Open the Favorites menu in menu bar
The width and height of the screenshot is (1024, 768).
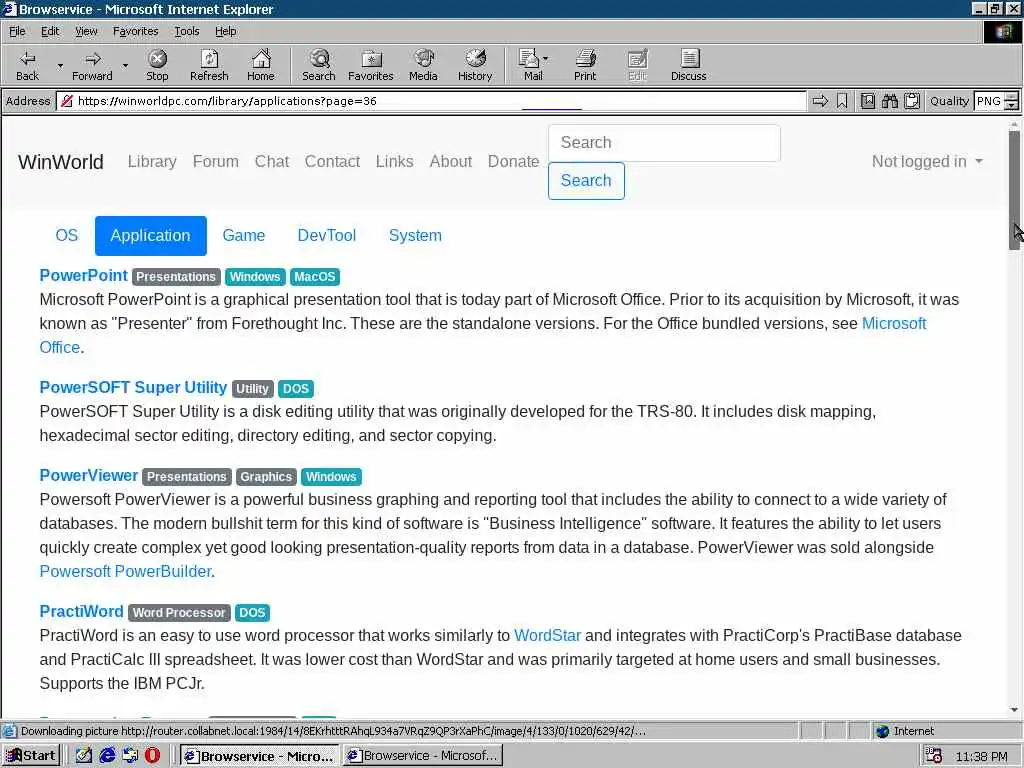[x=135, y=31]
